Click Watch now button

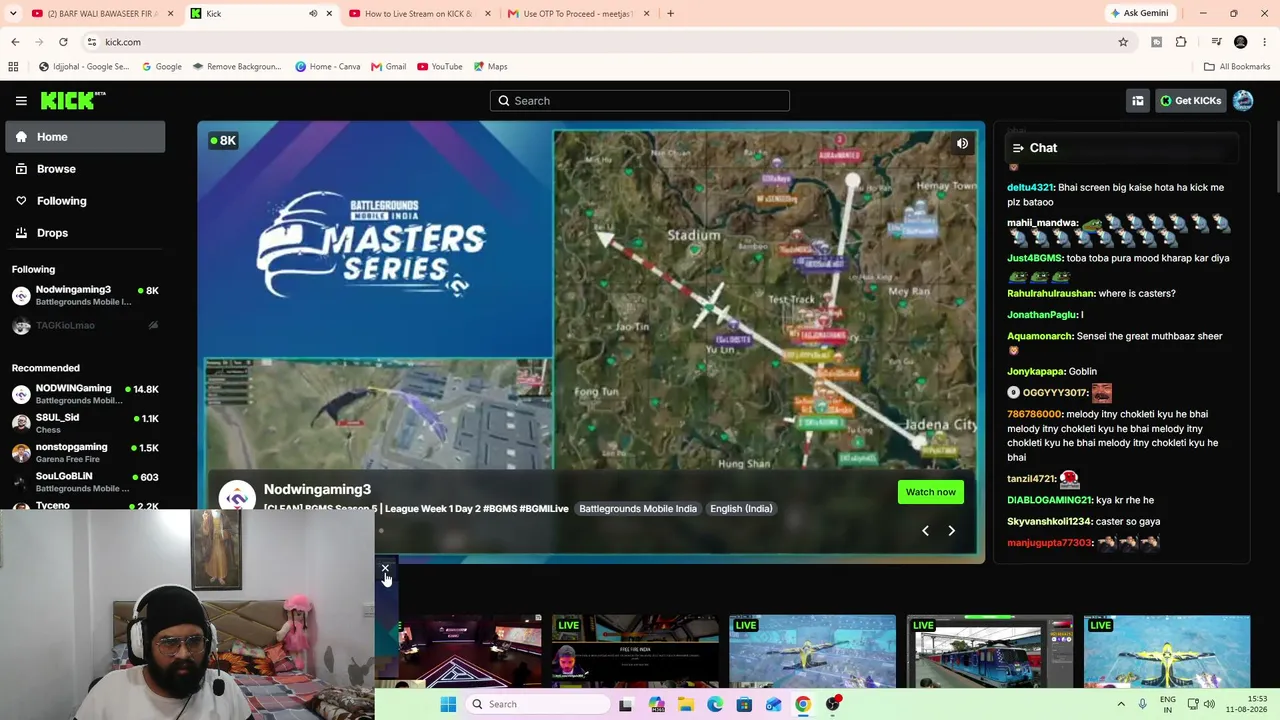(930, 492)
